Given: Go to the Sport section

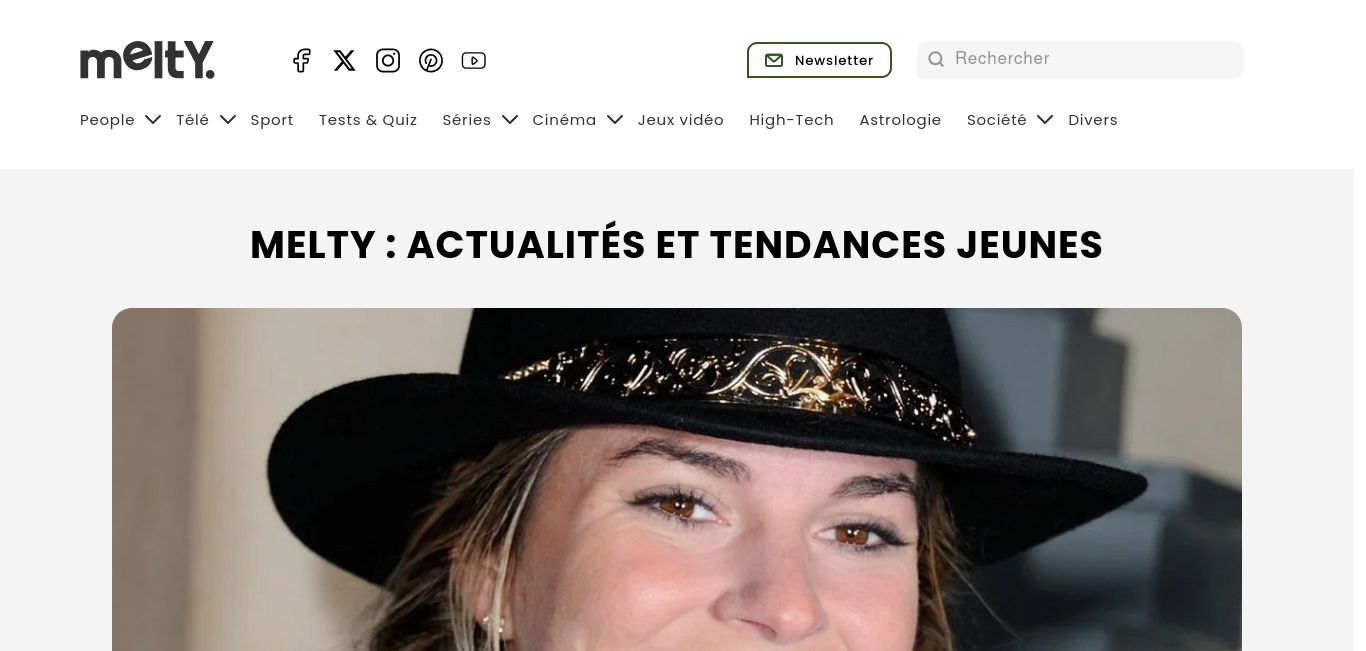Looking at the screenshot, I should pyautogui.click(x=272, y=120).
